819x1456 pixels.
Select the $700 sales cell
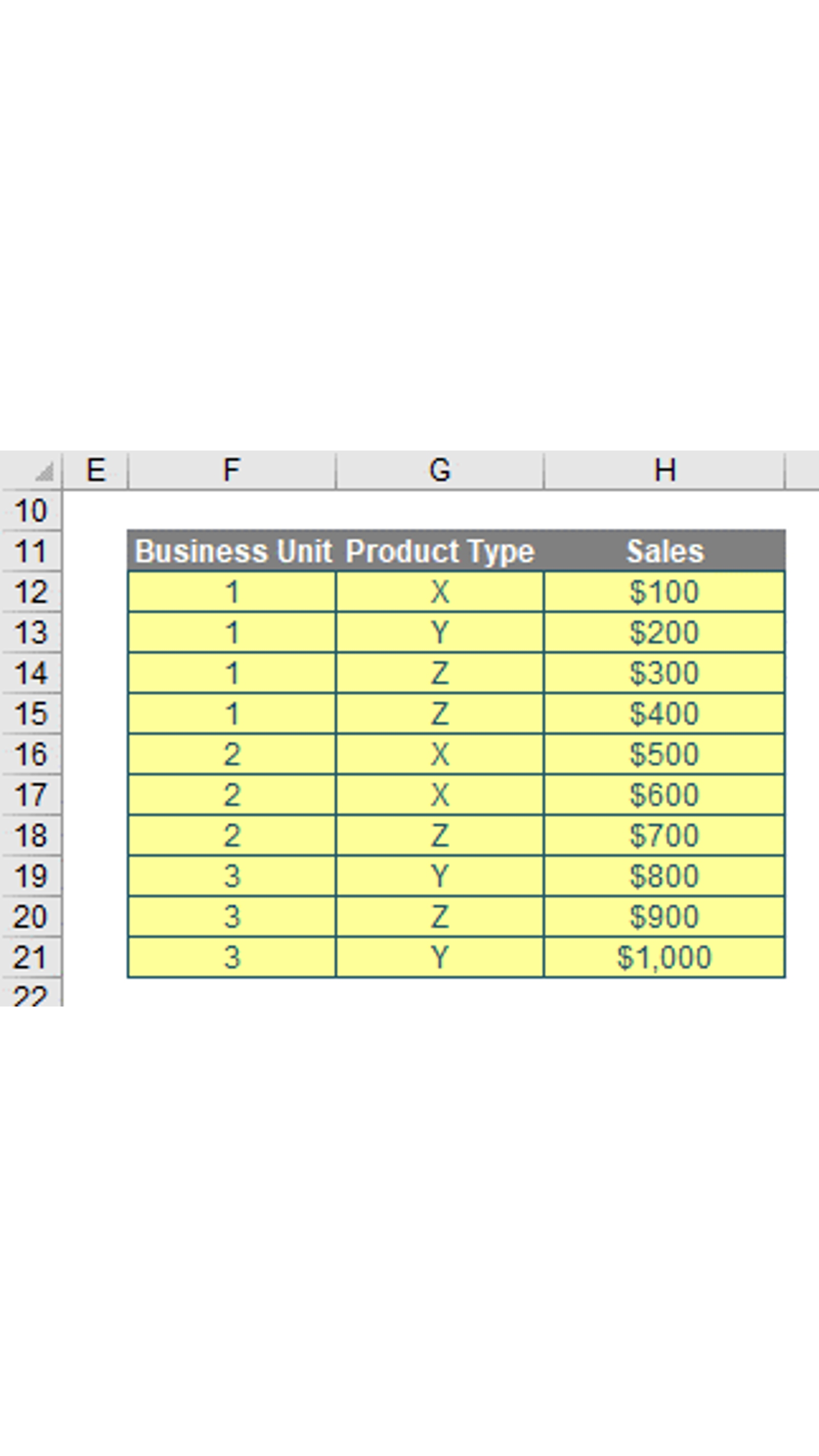(664, 836)
